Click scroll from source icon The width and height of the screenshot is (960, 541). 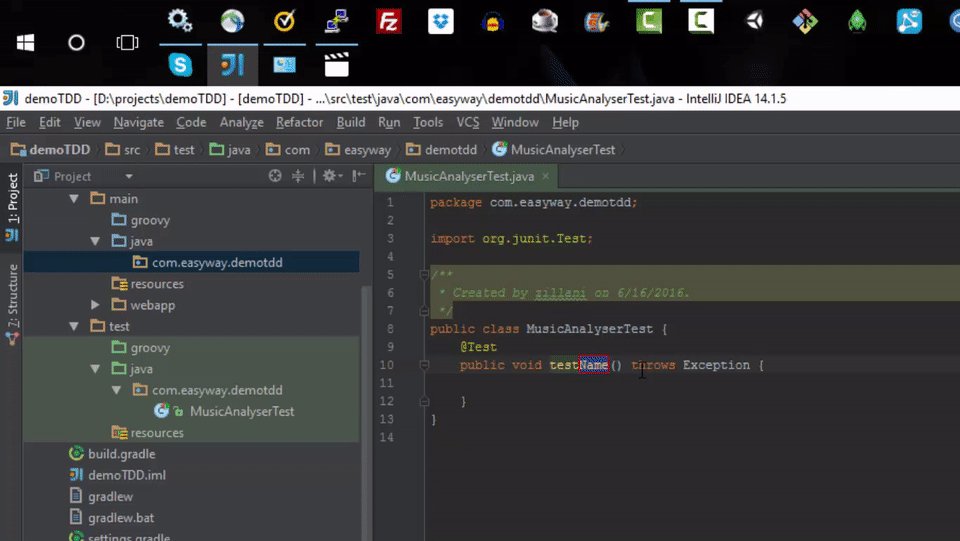[275, 176]
